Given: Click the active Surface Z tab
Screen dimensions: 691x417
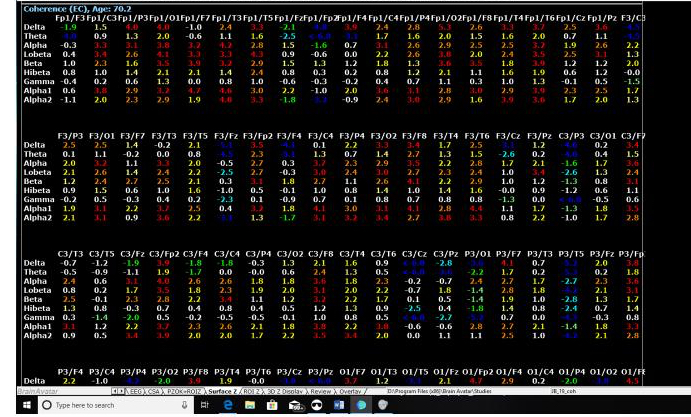Looking at the screenshot, I should (x=222, y=392).
